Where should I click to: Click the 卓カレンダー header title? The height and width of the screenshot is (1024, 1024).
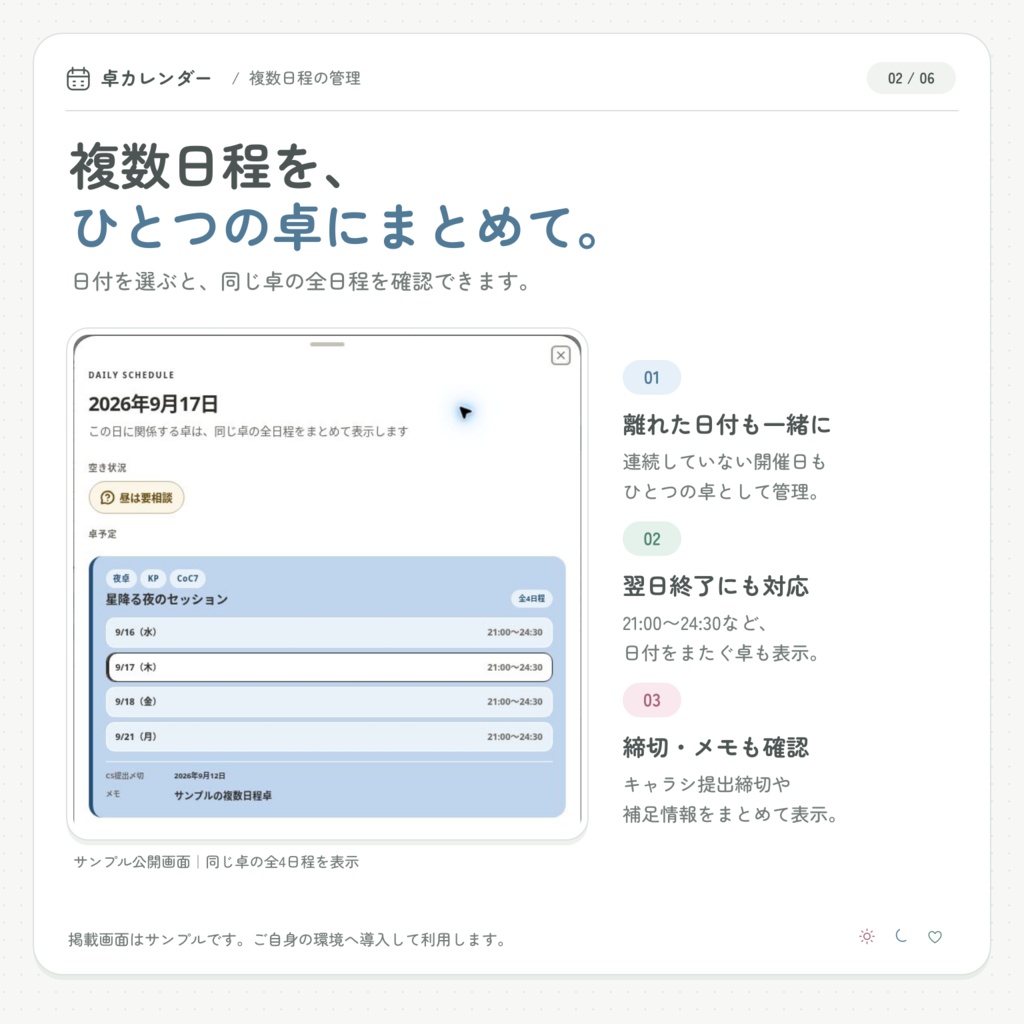[156, 78]
